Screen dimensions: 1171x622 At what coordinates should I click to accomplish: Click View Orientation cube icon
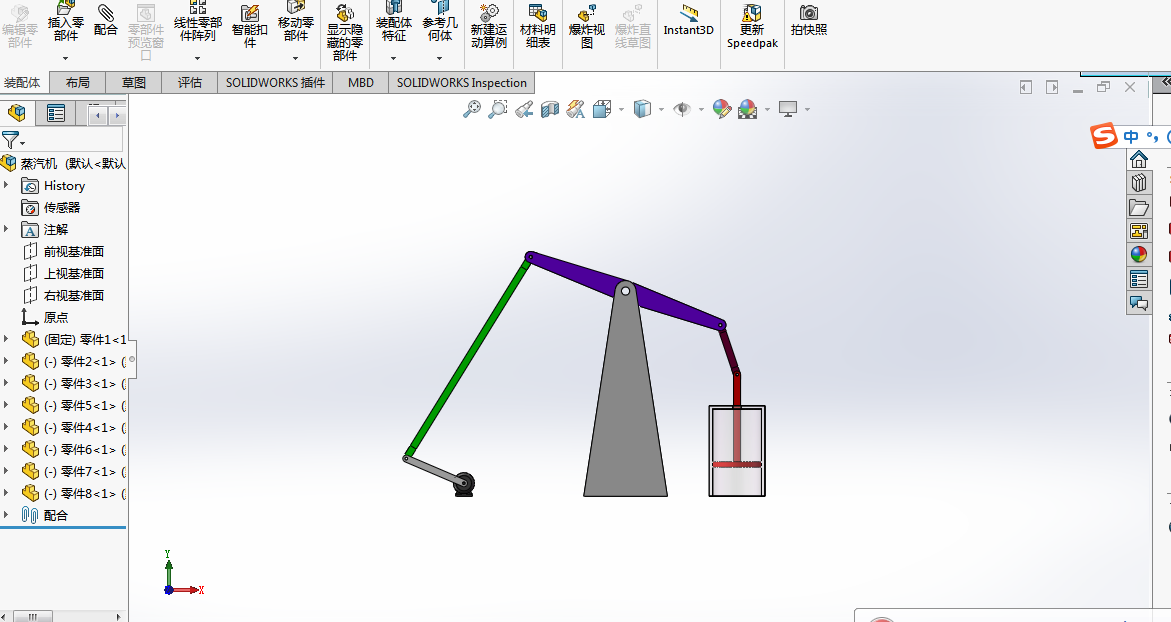(602, 110)
